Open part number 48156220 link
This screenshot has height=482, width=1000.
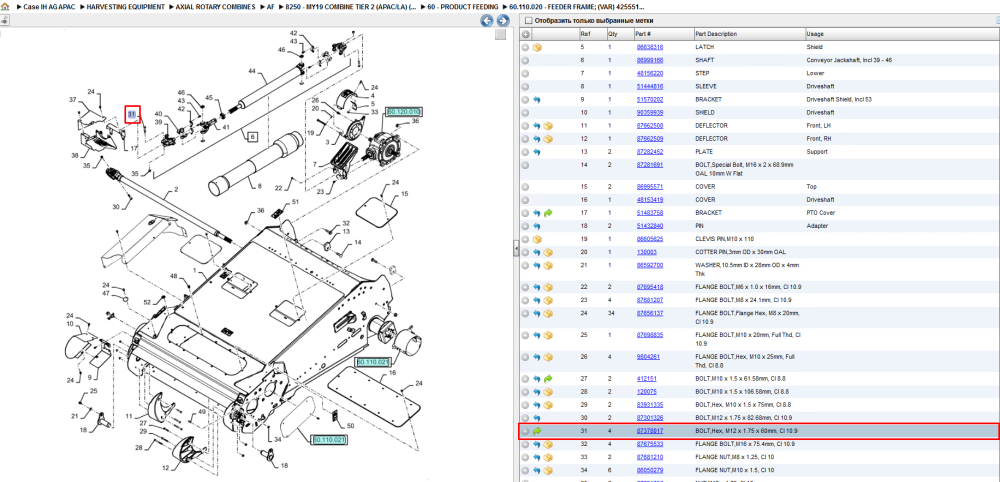click(x=650, y=73)
